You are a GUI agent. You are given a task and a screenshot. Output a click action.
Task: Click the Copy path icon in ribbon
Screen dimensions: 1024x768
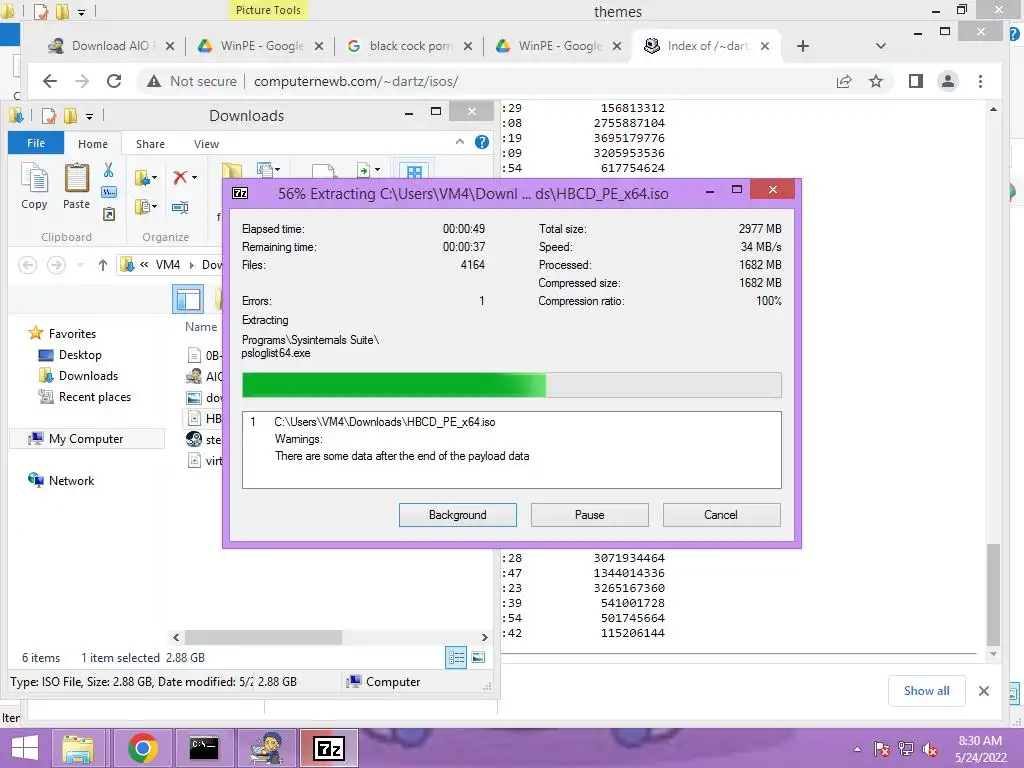pos(109,192)
